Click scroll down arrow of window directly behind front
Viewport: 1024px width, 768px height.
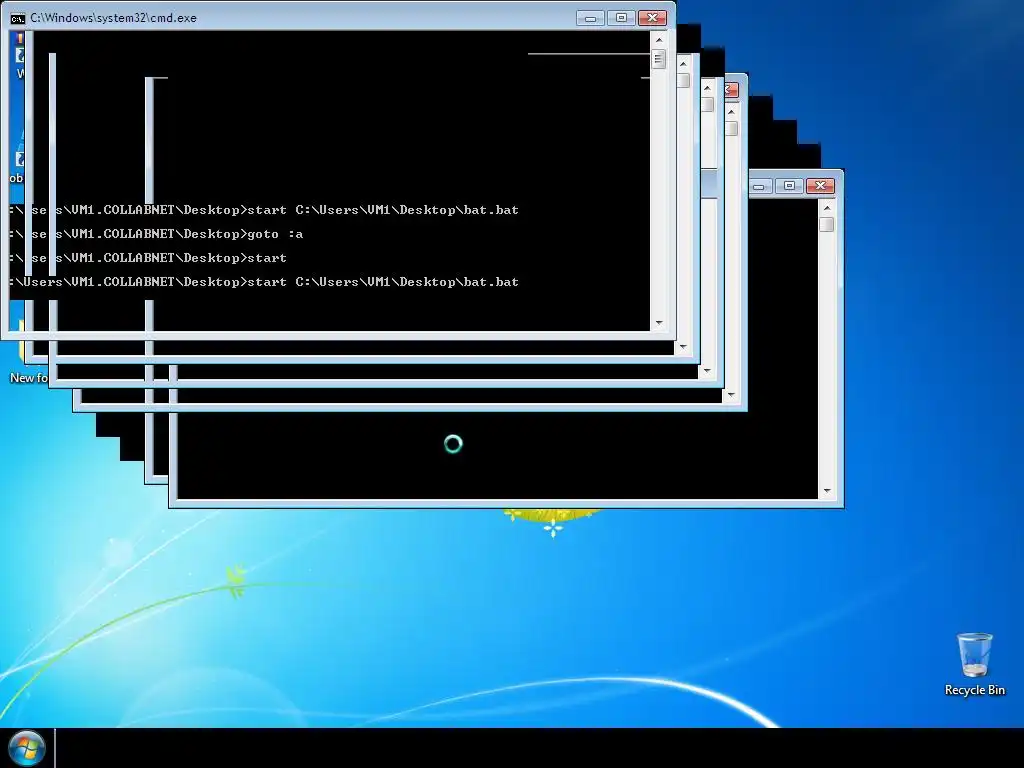(682, 347)
